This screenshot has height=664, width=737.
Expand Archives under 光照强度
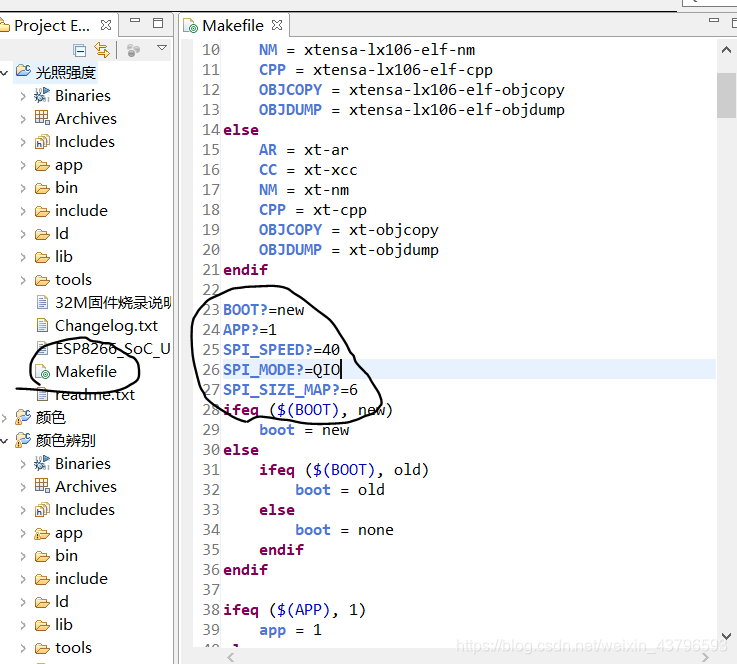[23, 119]
